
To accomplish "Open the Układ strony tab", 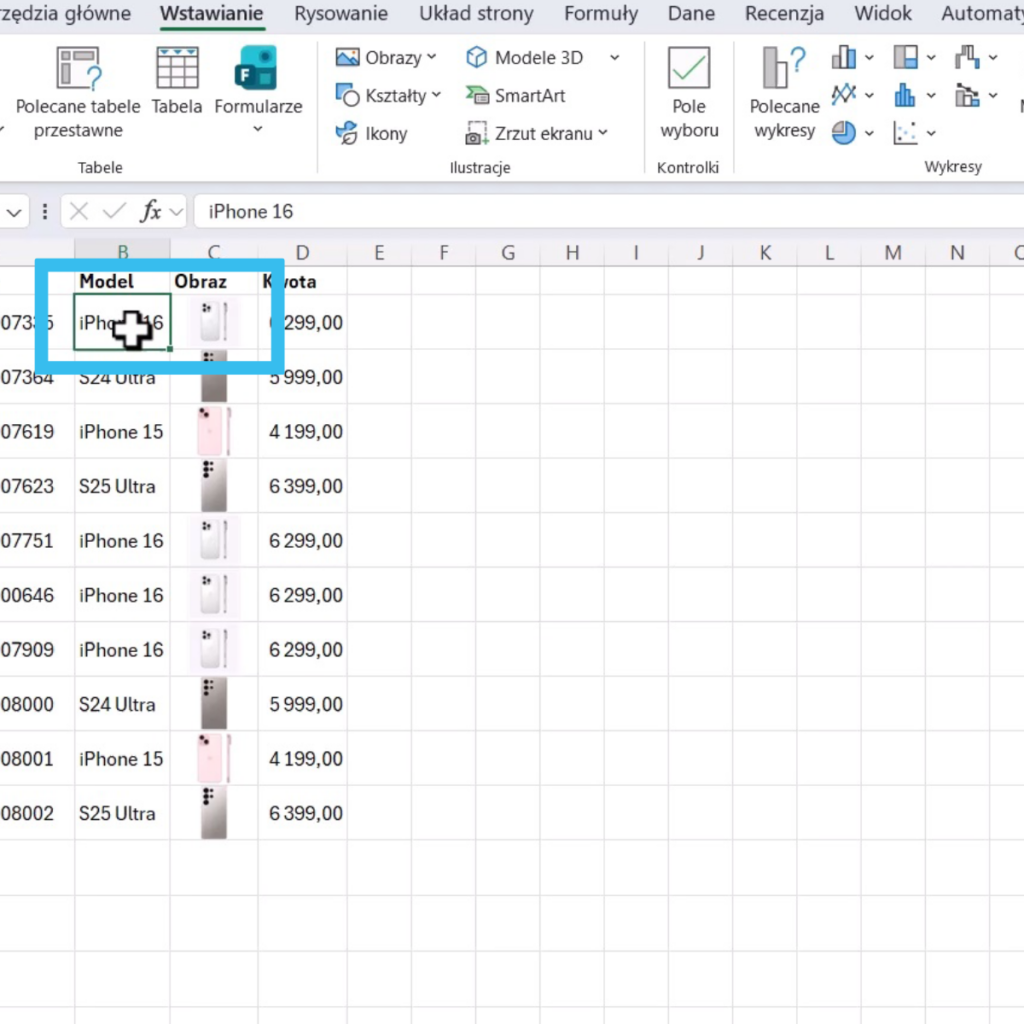I will pos(476,14).
